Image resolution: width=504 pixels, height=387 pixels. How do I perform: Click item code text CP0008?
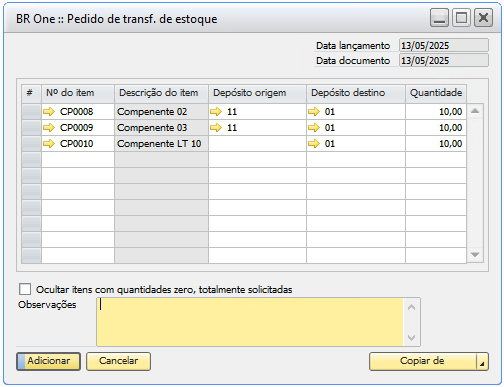(76, 112)
